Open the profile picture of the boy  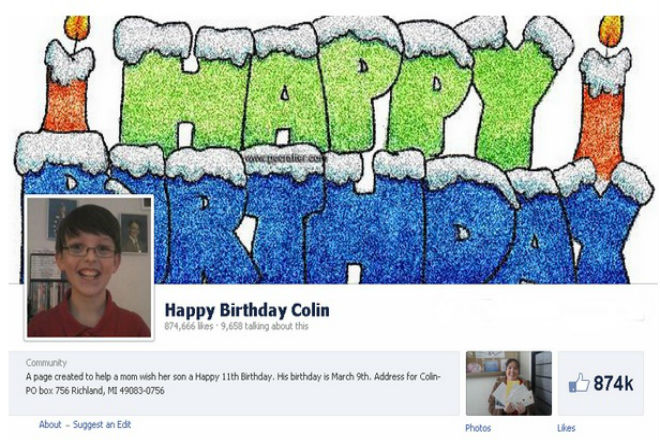[x=89, y=267]
